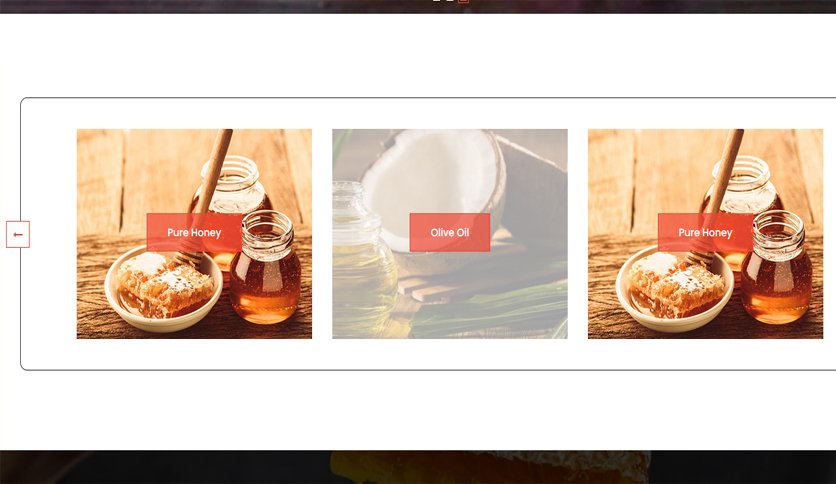Click the dark honeycomb banner at the bottom
The image size is (836, 484).
coord(418,467)
